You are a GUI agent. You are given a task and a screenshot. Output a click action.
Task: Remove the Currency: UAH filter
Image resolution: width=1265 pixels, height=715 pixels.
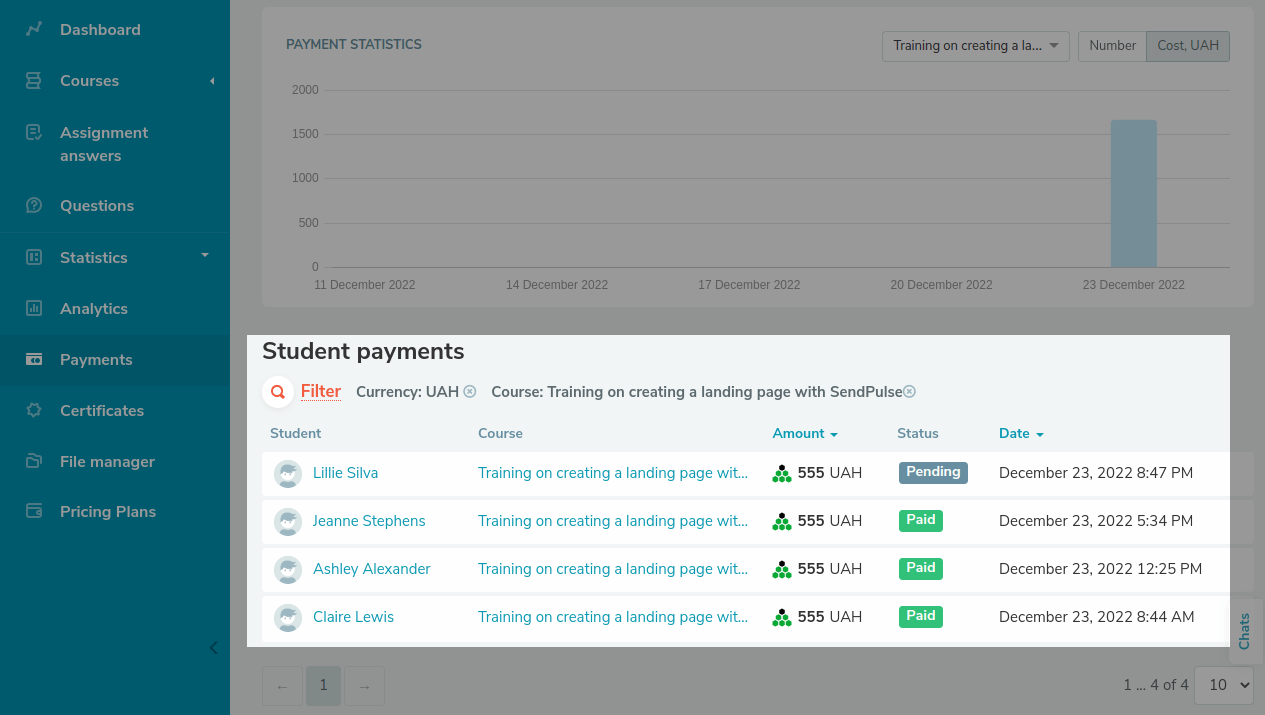[x=470, y=392]
